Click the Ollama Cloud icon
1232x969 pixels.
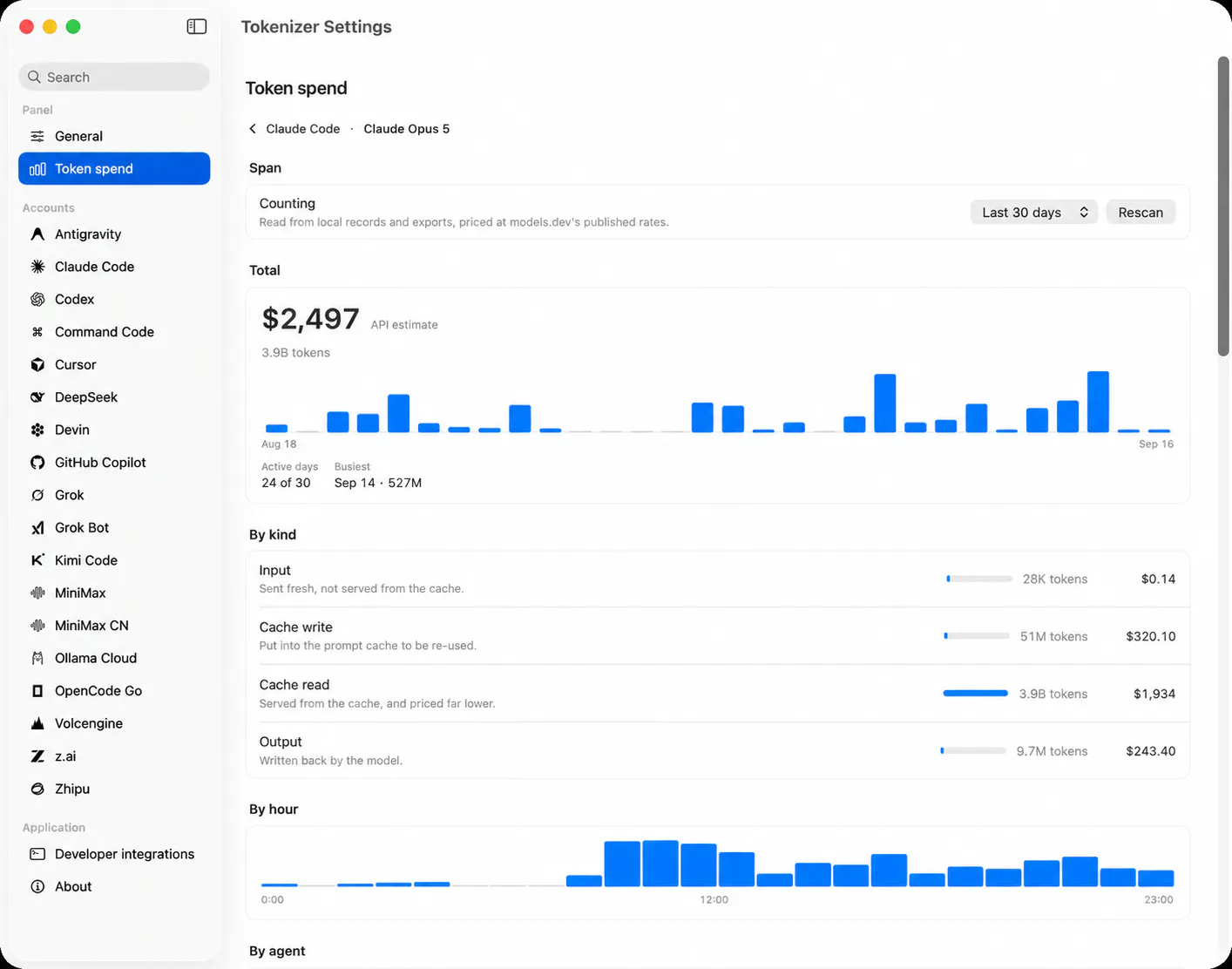tap(37, 658)
